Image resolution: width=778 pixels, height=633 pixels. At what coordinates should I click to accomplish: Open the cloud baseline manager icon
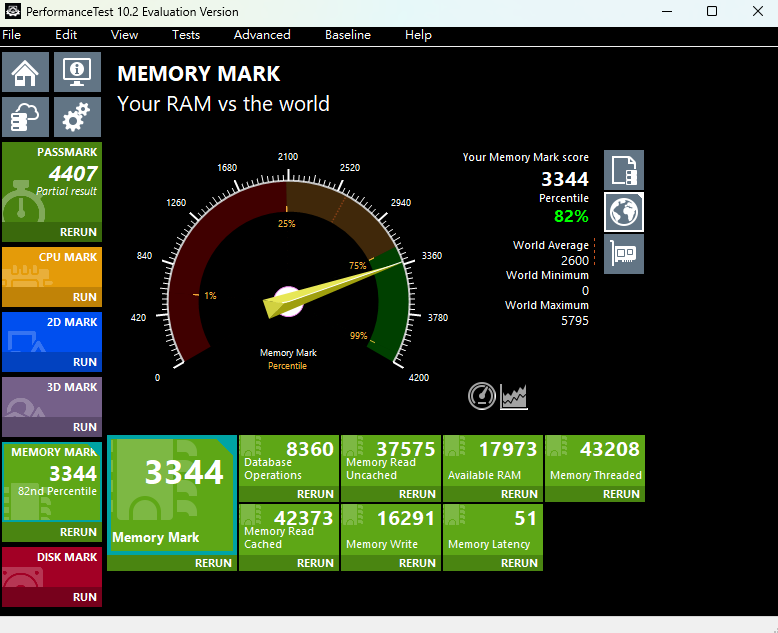coord(25,117)
